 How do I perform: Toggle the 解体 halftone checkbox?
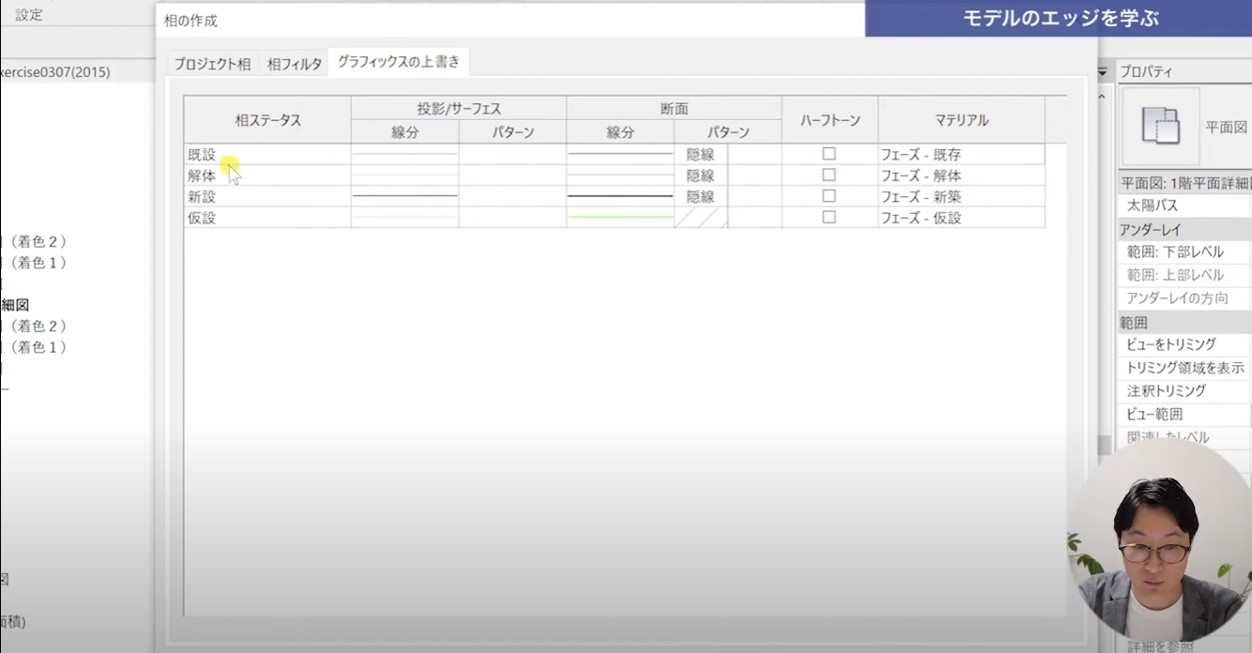pyautogui.click(x=828, y=175)
